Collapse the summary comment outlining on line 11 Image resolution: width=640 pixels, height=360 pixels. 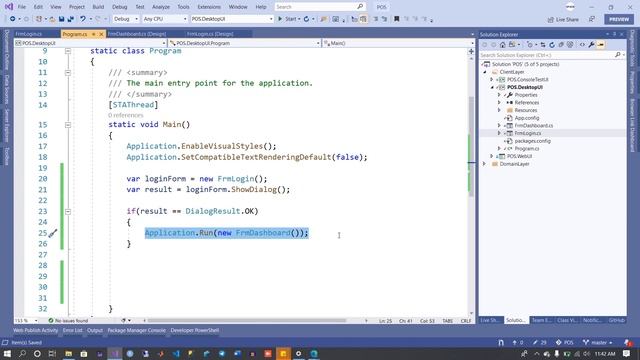(68, 73)
